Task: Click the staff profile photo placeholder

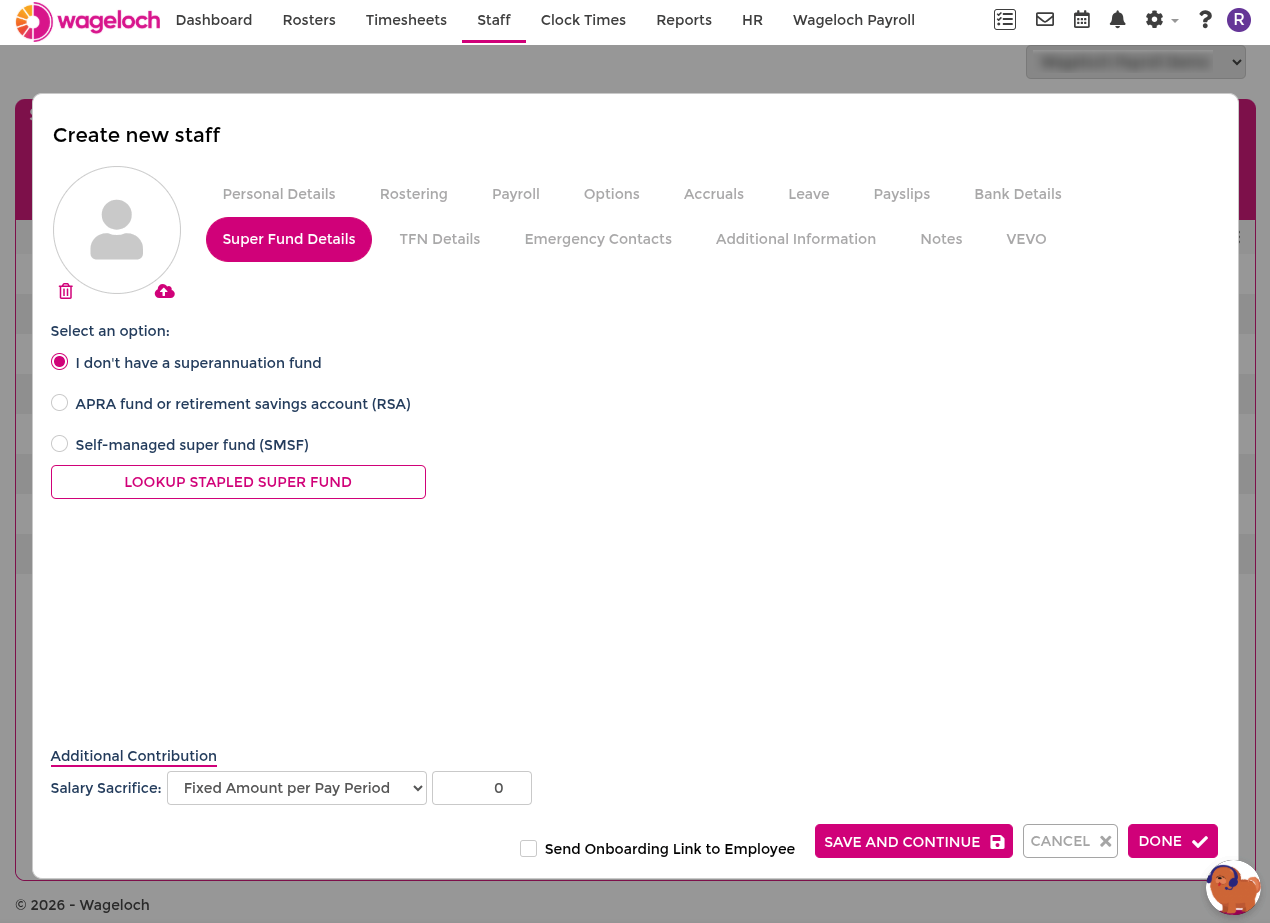Action: click(117, 230)
